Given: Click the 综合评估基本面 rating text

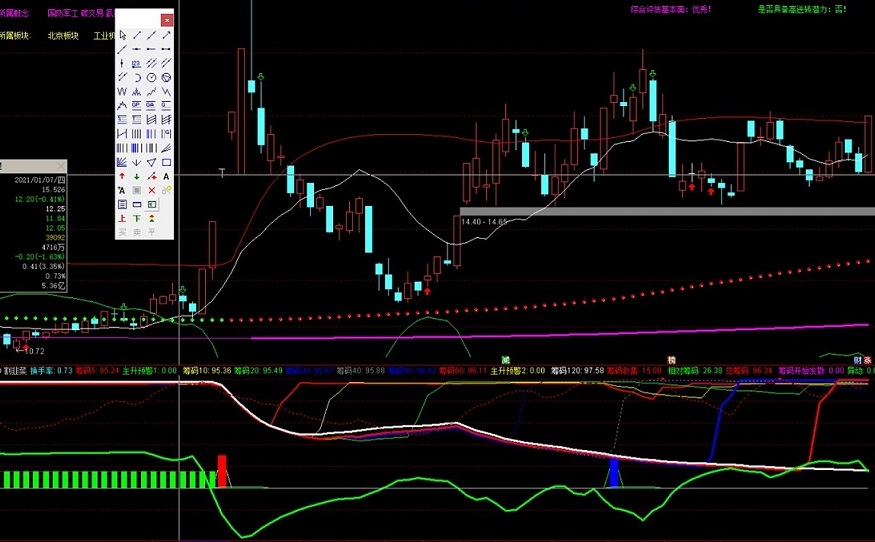Looking at the screenshot, I should pyautogui.click(x=671, y=9).
